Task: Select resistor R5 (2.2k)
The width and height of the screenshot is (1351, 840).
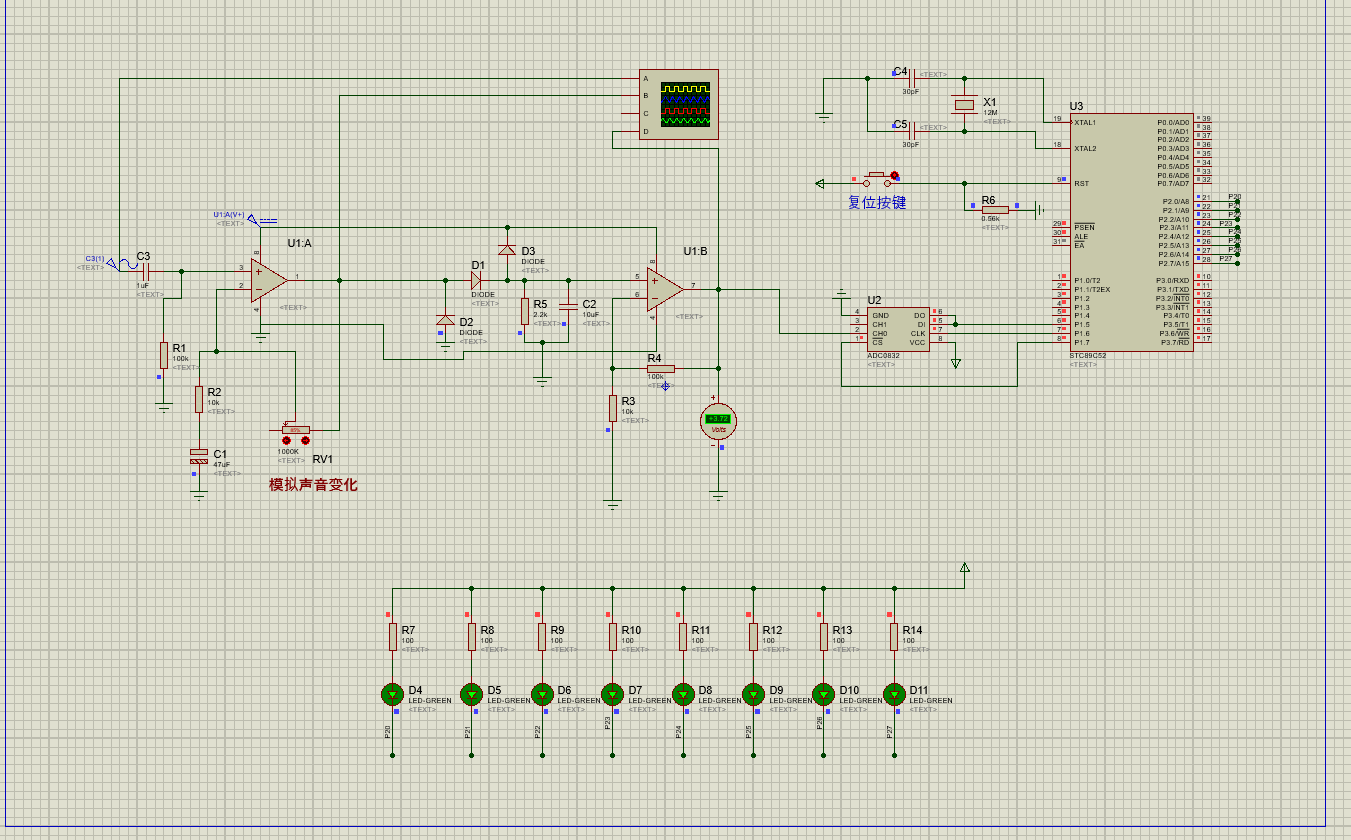Action: (524, 311)
